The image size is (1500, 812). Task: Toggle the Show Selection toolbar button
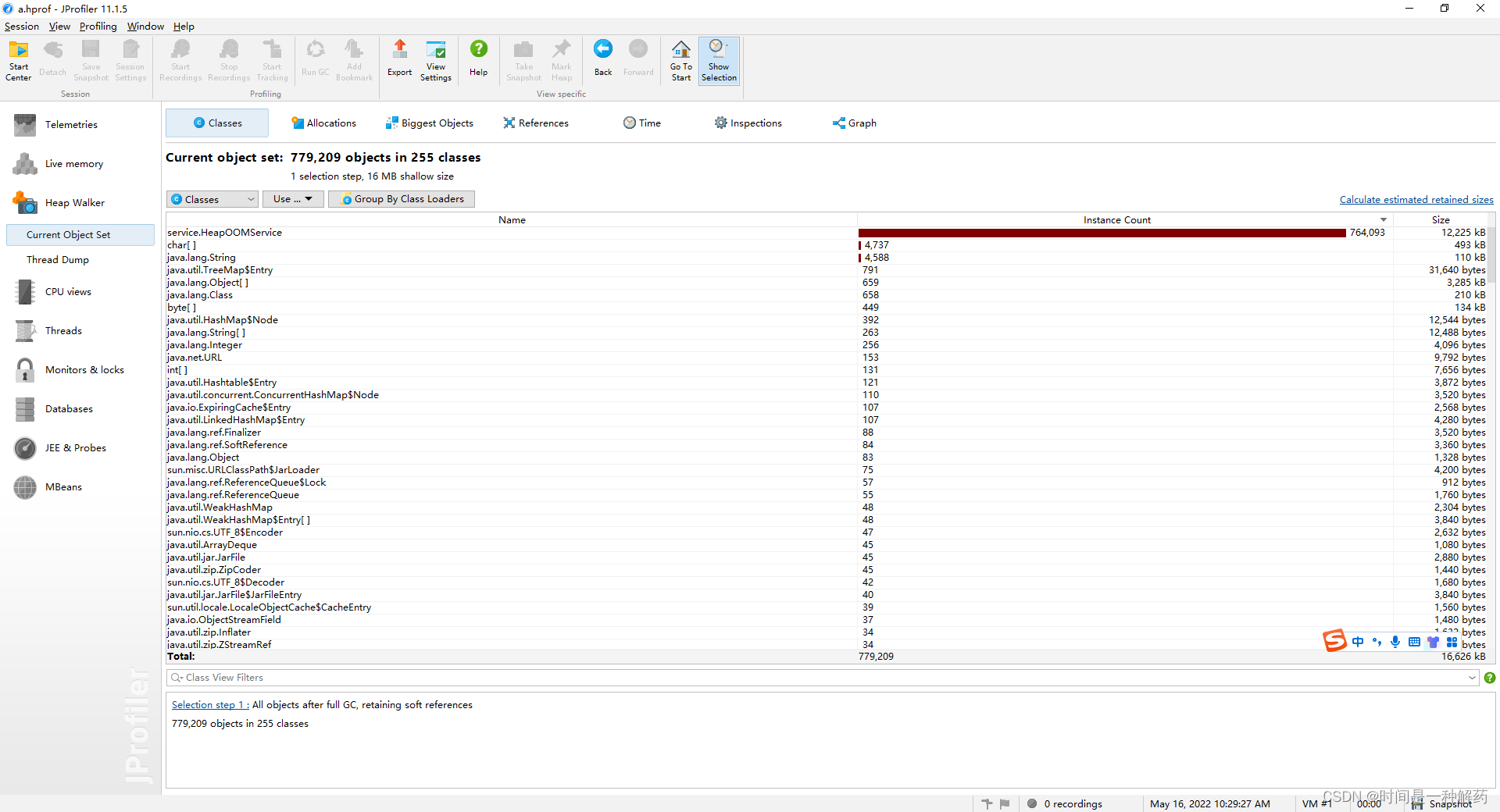point(719,60)
